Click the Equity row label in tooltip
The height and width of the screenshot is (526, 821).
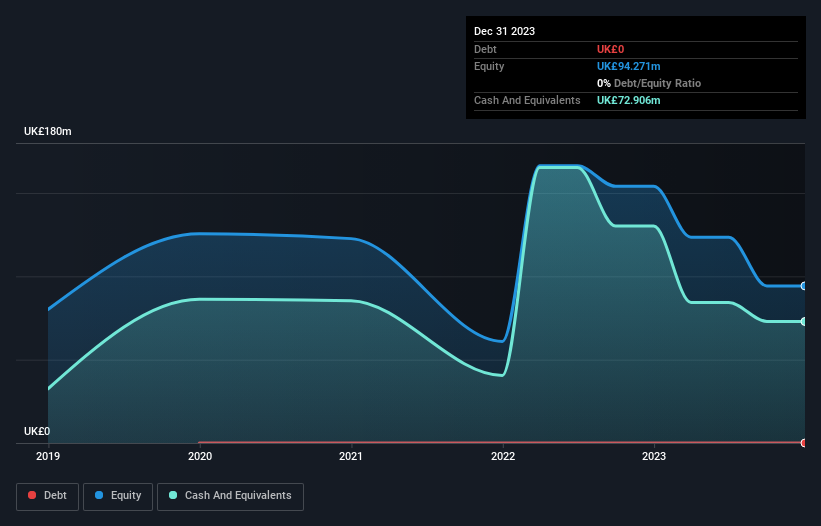(x=489, y=66)
